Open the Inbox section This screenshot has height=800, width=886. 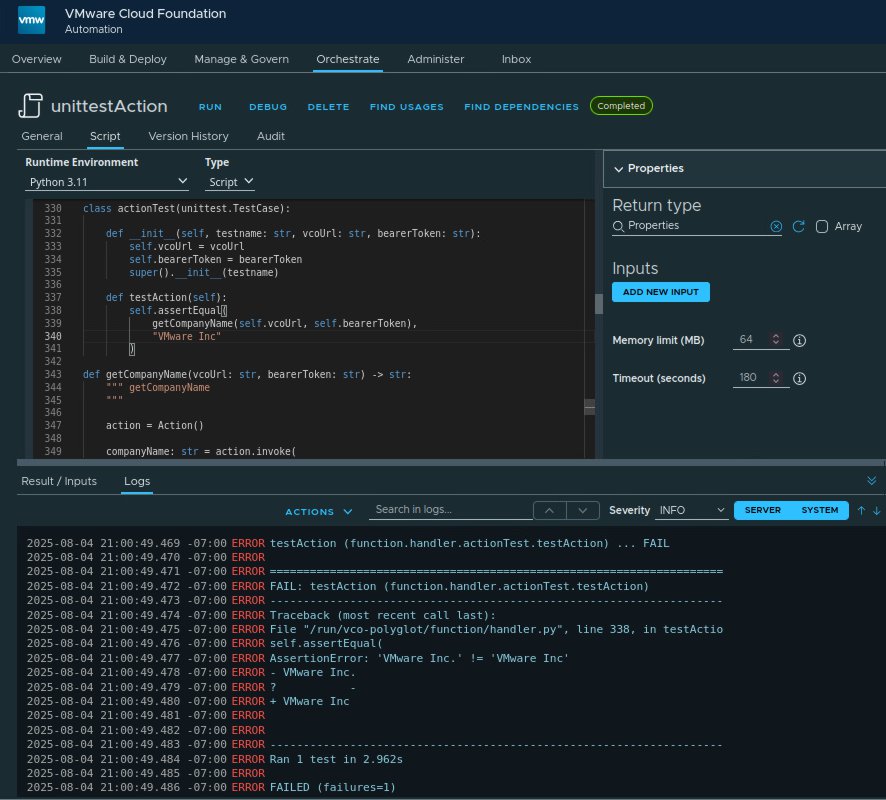[x=516, y=59]
